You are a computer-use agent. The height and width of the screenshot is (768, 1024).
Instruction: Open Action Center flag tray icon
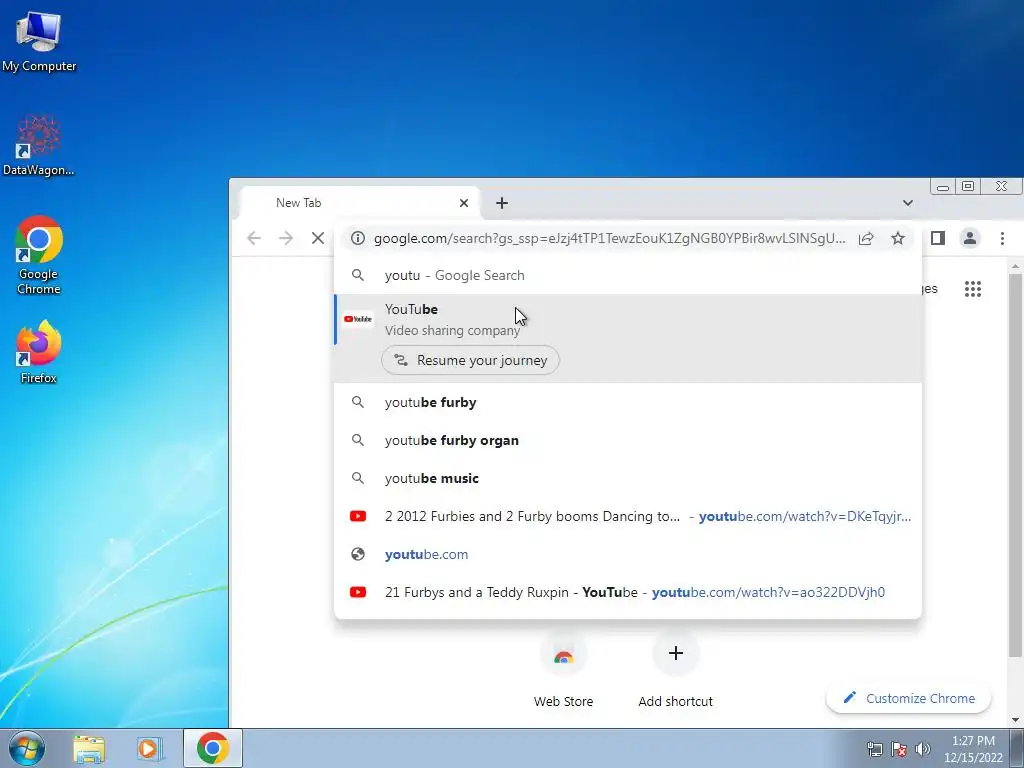[899, 749]
